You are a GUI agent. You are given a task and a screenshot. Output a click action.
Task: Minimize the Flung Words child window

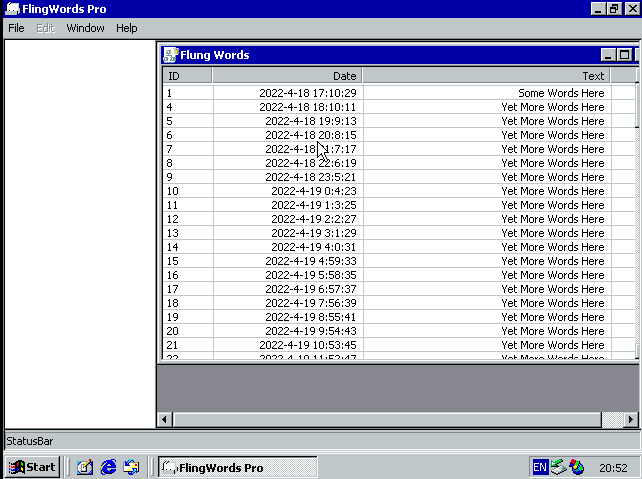click(608, 55)
